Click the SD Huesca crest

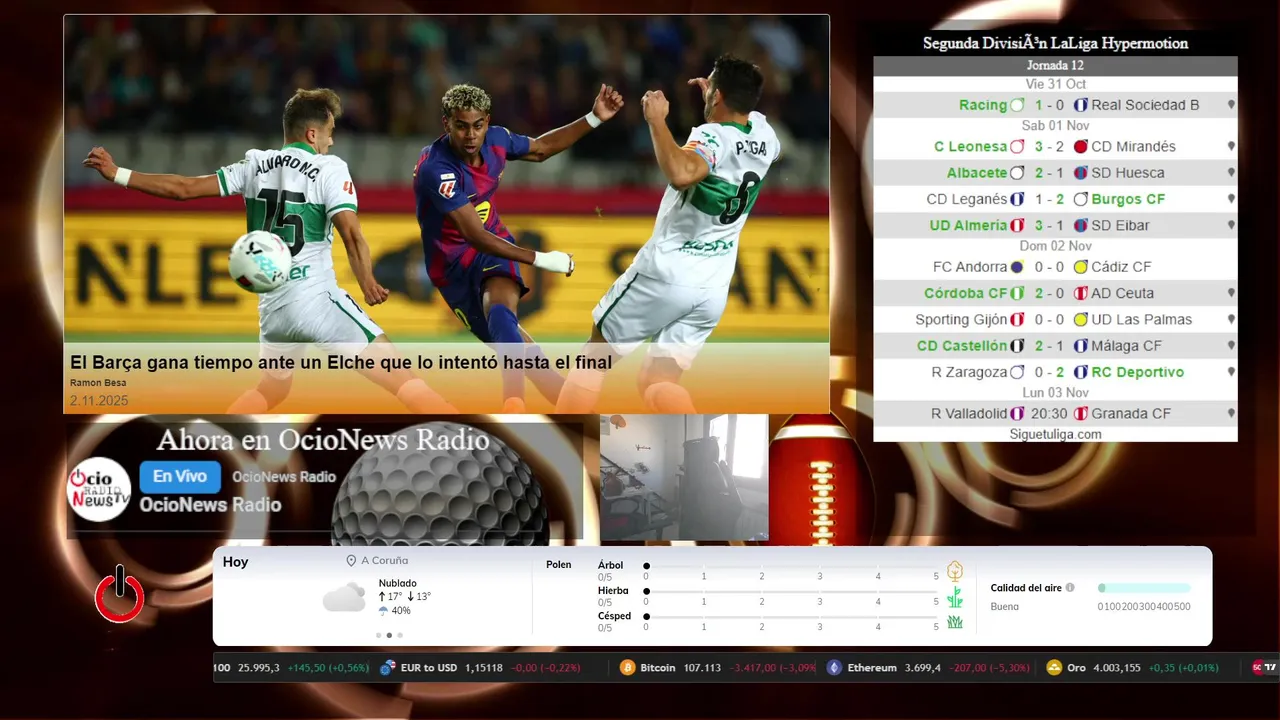tap(1081, 173)
